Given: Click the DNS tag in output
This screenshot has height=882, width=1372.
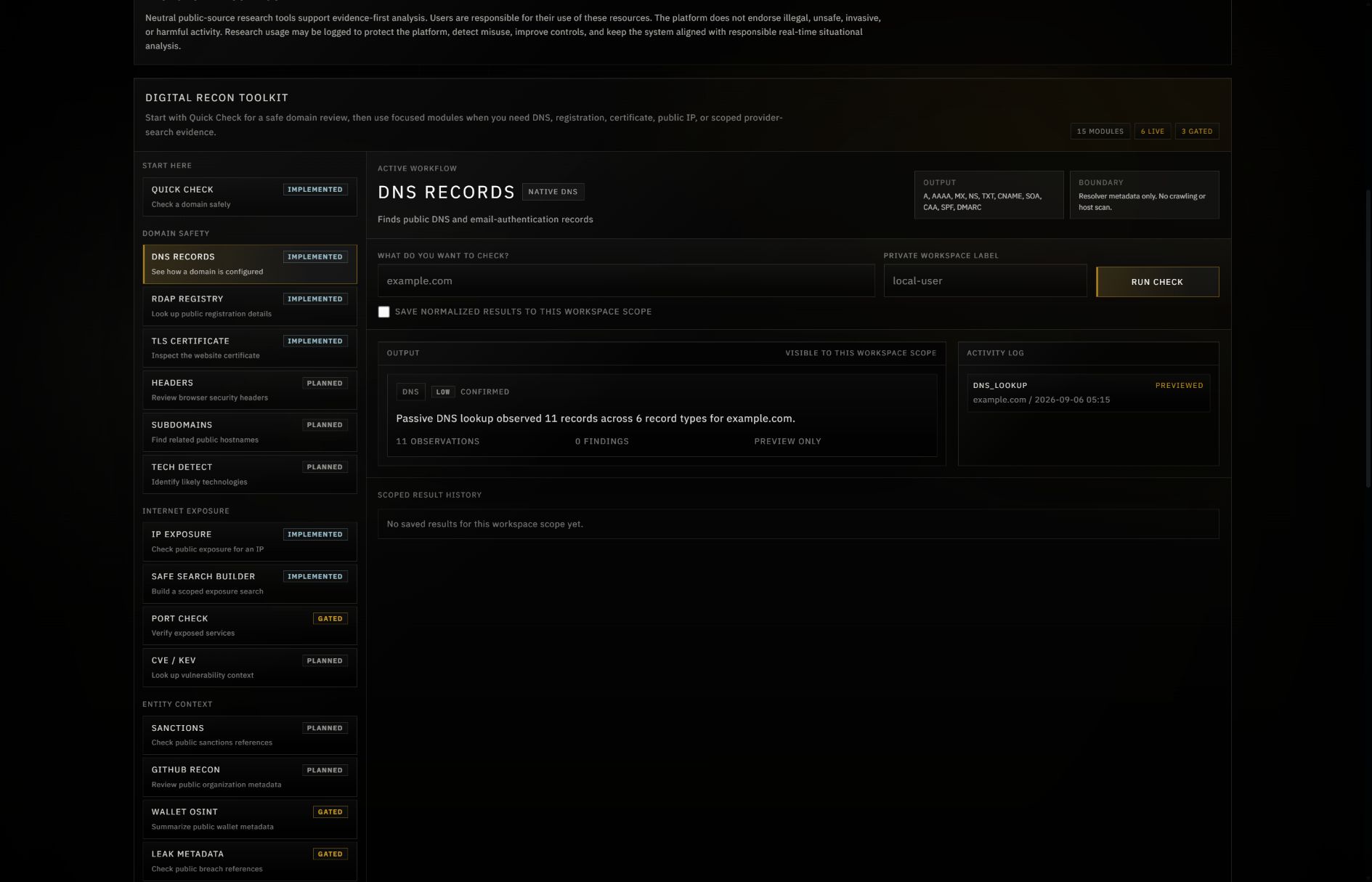Looking at the screenshot, I should click(x=410, y=392).
